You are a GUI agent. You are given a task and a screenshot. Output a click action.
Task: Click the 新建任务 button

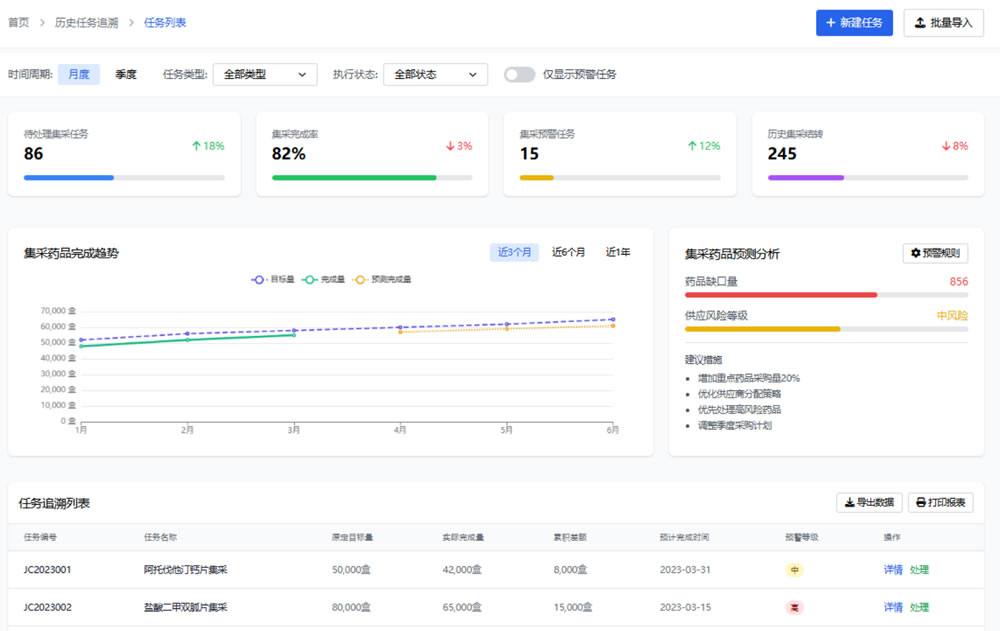[x=854, y=23]
